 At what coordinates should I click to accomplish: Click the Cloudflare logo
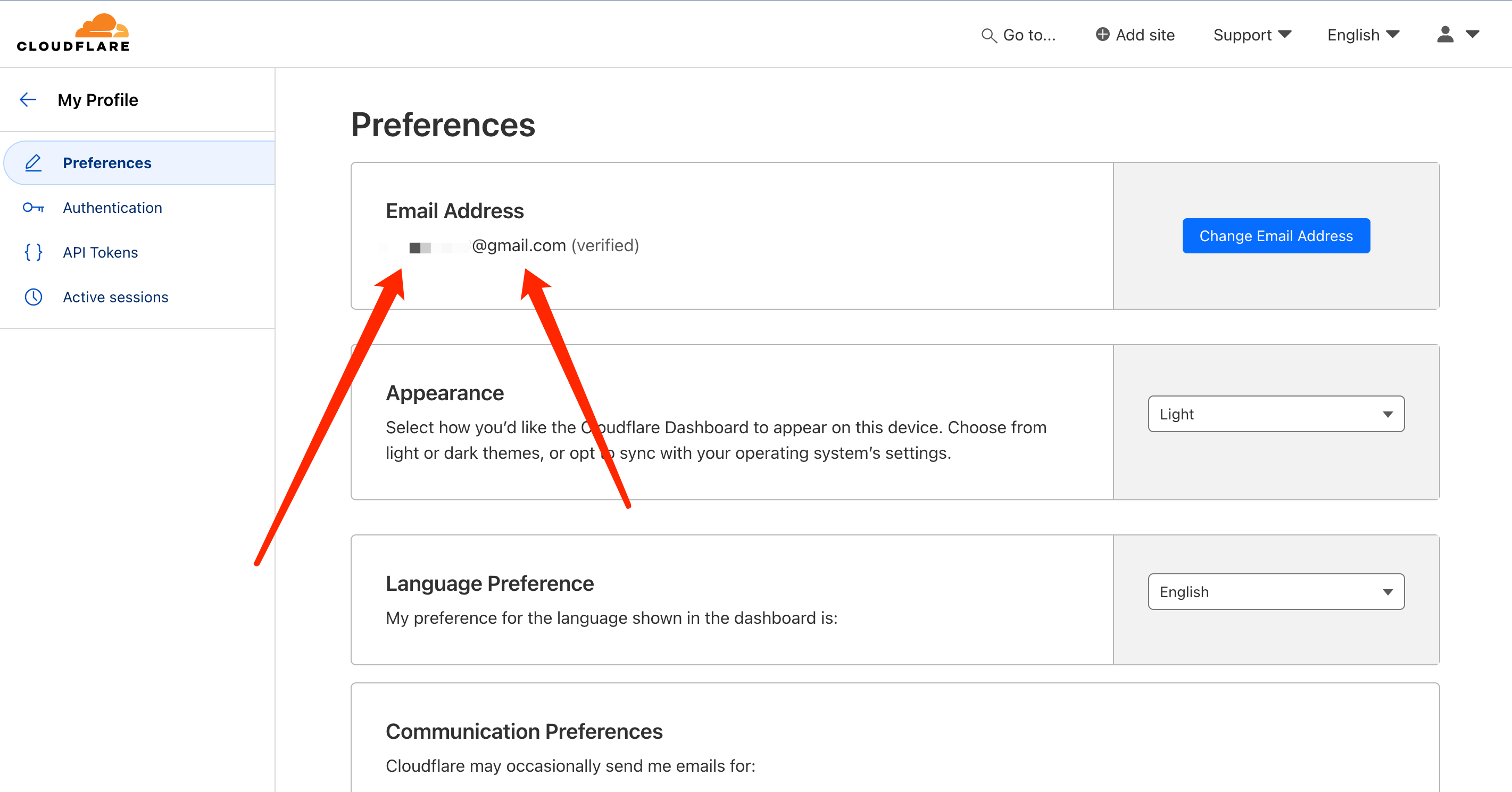pyautogui.click(x=73, y=33)
